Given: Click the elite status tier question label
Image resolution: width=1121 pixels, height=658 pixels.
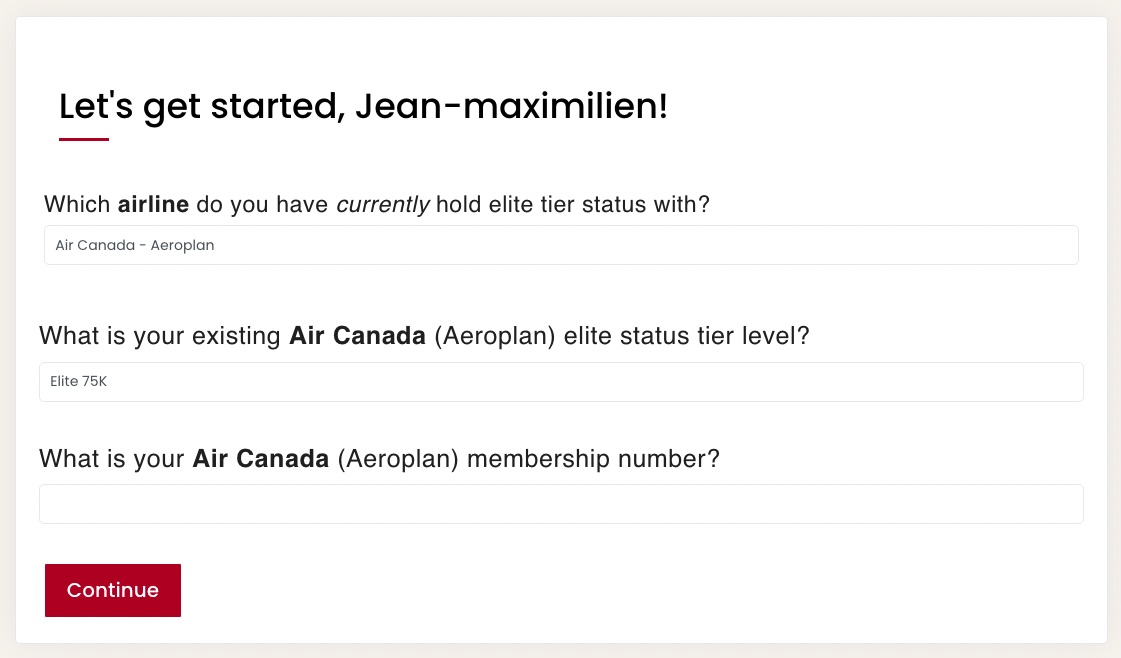Looking at the screenshot, I should (423, 336).
